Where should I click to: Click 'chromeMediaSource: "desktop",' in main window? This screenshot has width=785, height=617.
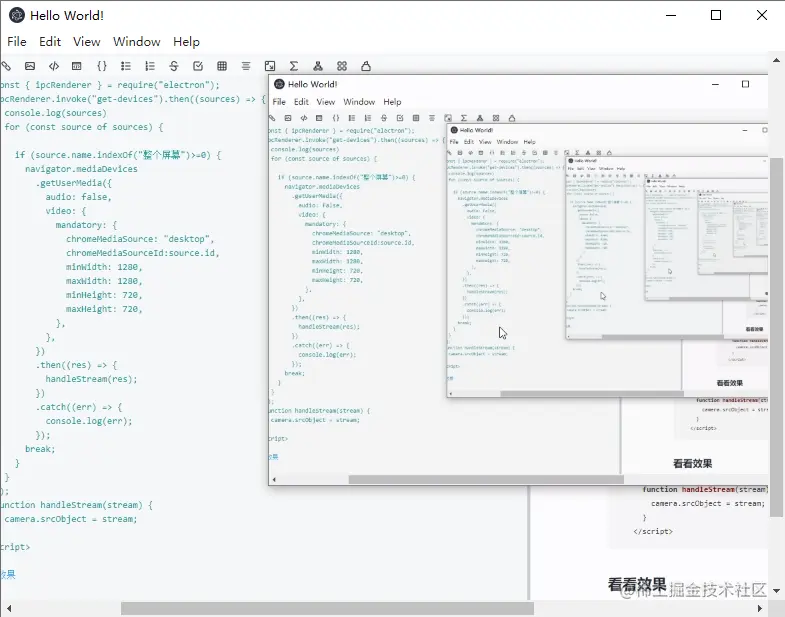tap(140, 239)
